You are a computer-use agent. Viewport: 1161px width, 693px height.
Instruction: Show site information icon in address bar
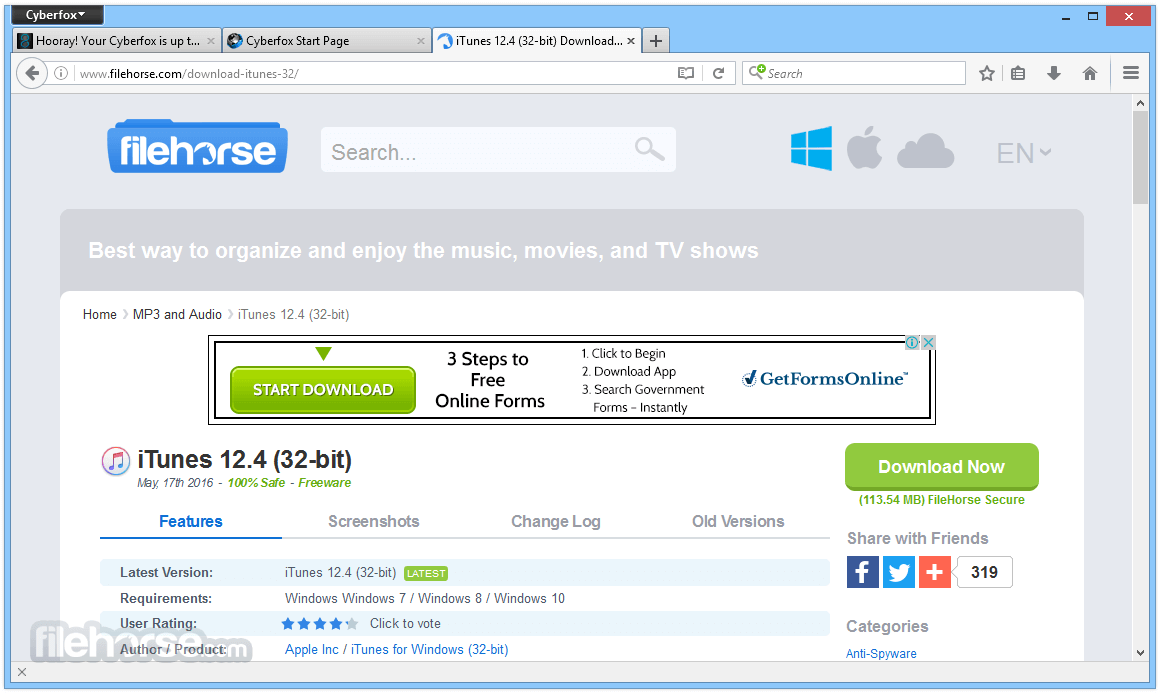tap(61, 73)
